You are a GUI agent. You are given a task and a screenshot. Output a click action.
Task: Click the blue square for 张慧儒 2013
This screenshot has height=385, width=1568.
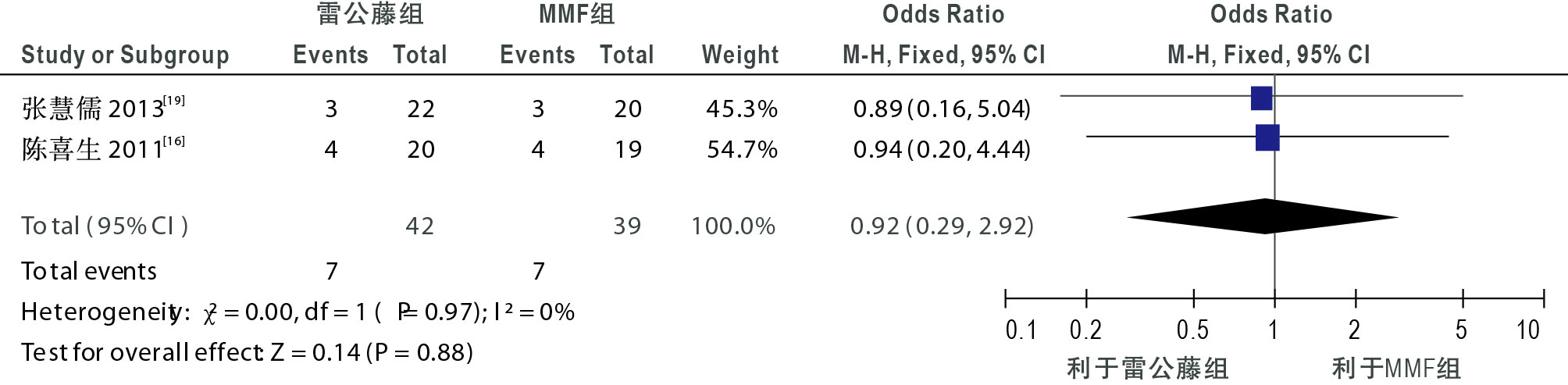[1261, 98]
